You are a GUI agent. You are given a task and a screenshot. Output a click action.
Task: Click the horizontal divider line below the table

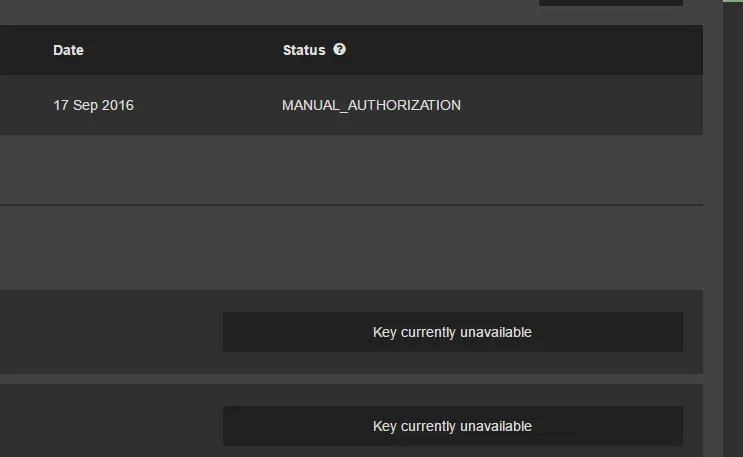(351, 205)
